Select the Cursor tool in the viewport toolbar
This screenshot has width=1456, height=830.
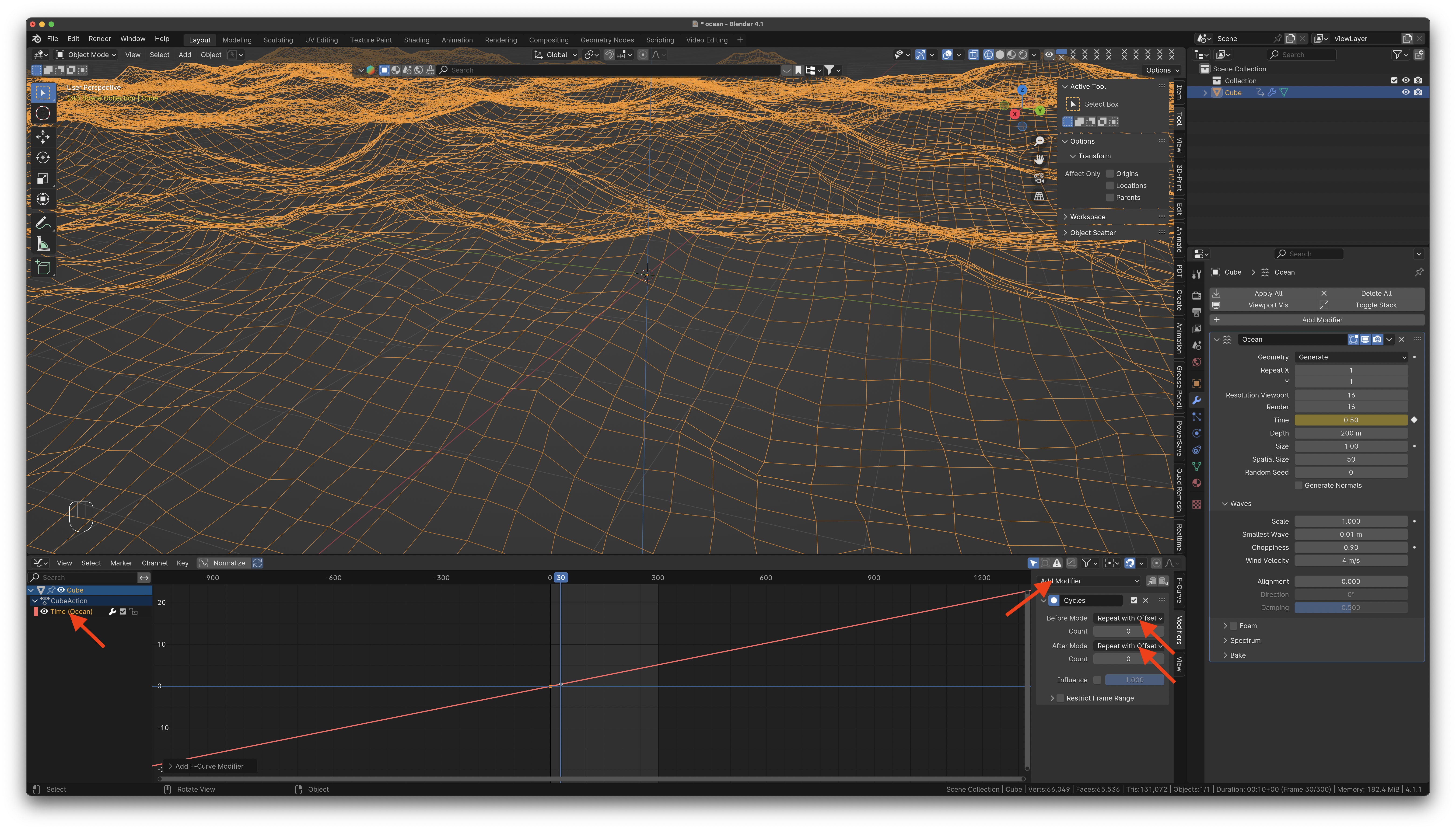tap(43, 113)
